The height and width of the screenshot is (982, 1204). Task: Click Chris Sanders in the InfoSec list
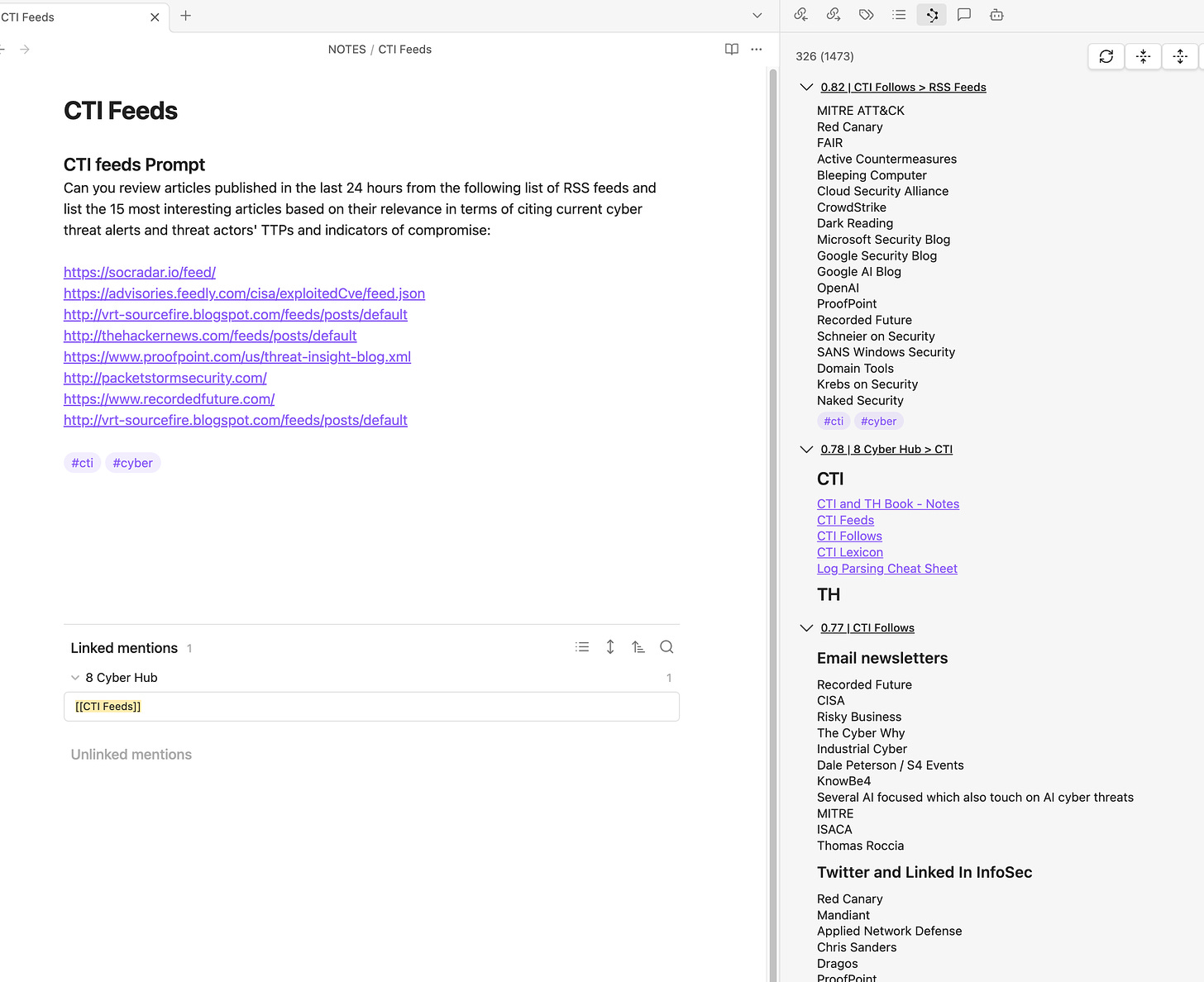[x=857, y=947]
